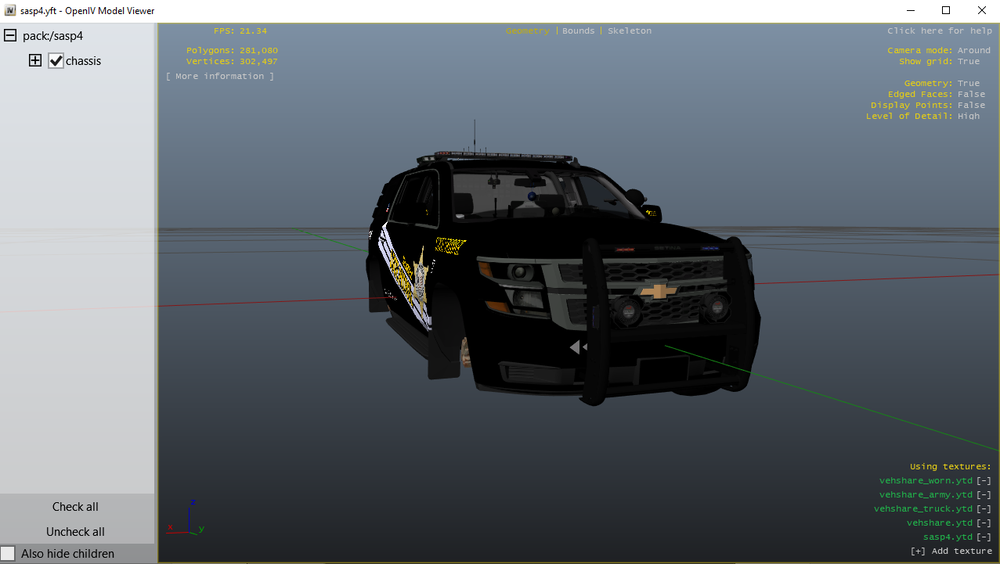Click vehshare_army.ytd texture name
This screenshot has height=564, width=1000.
(x=925, y=494)
